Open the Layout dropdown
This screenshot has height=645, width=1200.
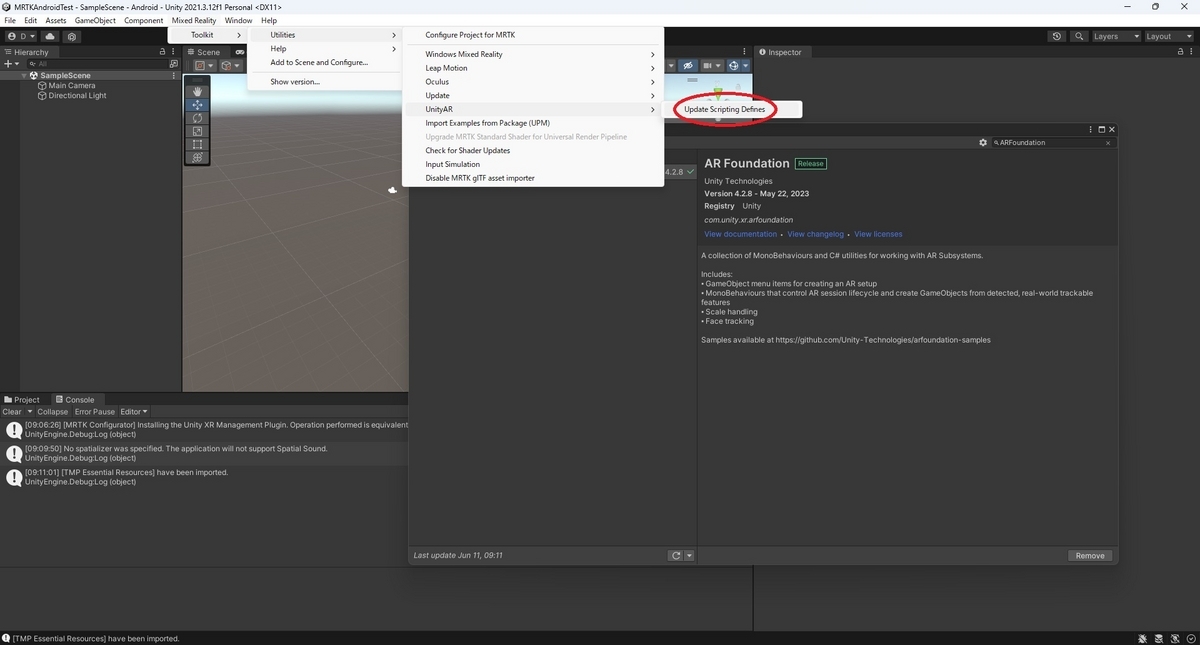[x=1168, y=36]
